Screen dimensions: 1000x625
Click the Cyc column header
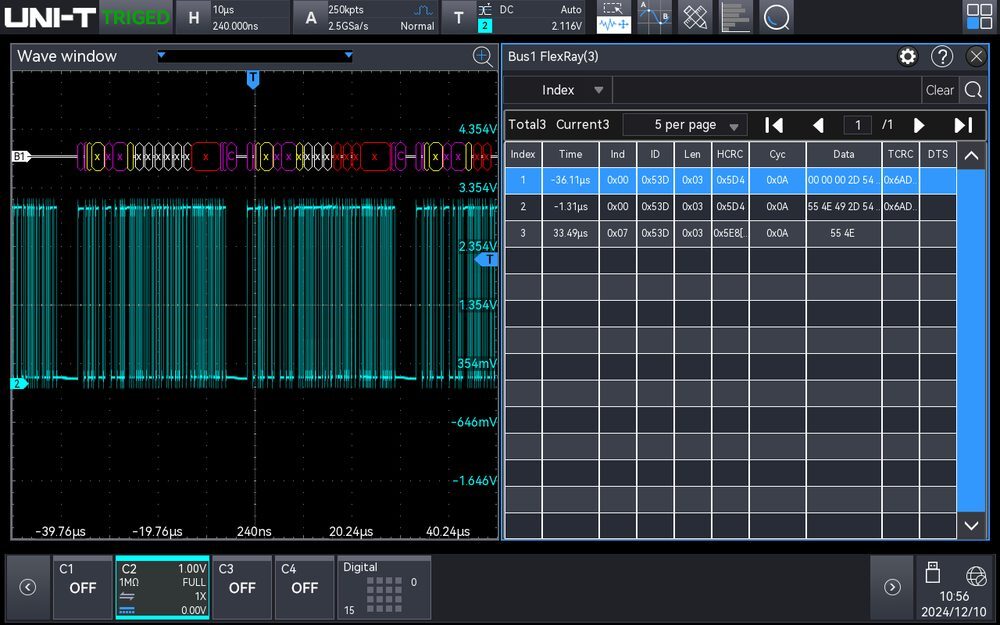coord(777,154)
